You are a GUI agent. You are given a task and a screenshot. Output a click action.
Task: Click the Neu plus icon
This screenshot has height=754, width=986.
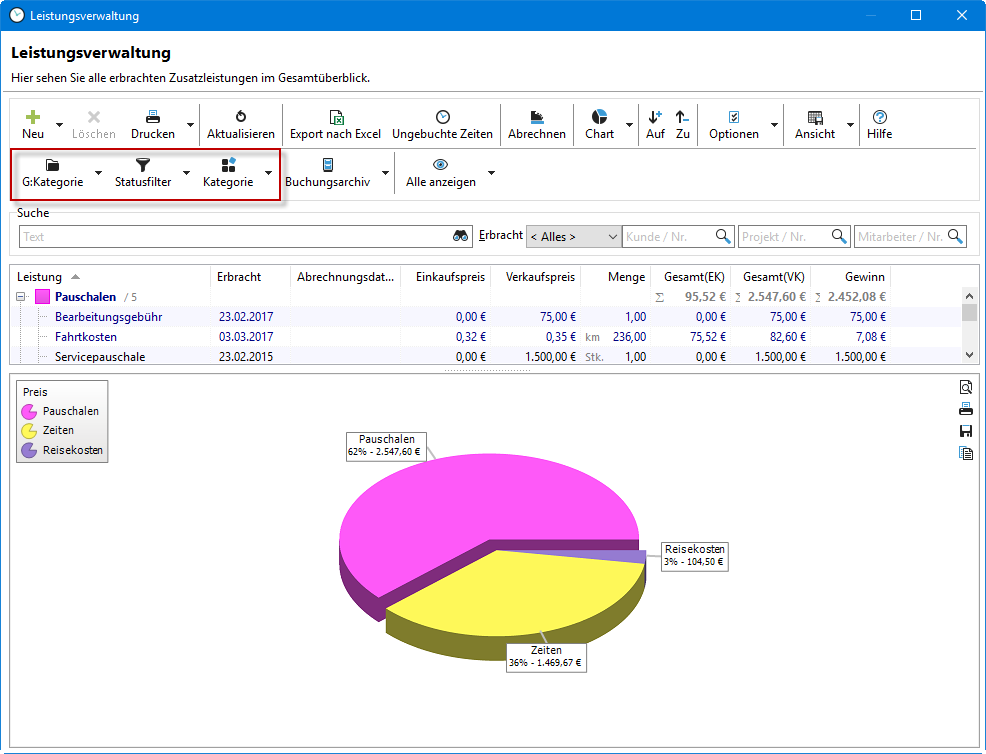pyautogui.click(x=33, y=117)
